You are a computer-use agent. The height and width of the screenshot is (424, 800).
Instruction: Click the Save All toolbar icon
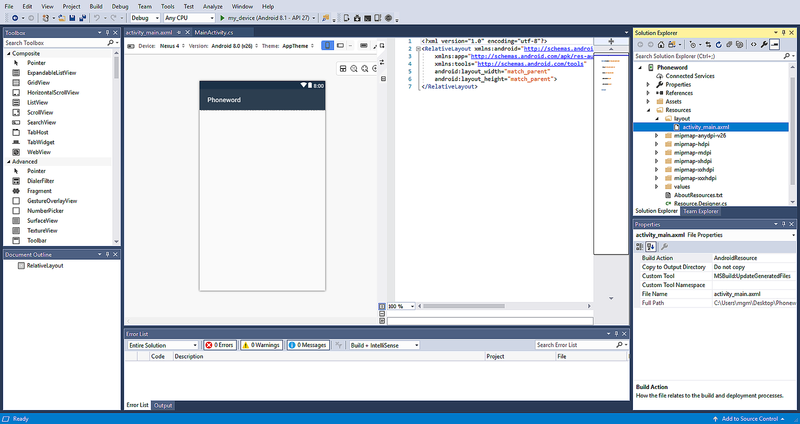[x=81, y=18]
